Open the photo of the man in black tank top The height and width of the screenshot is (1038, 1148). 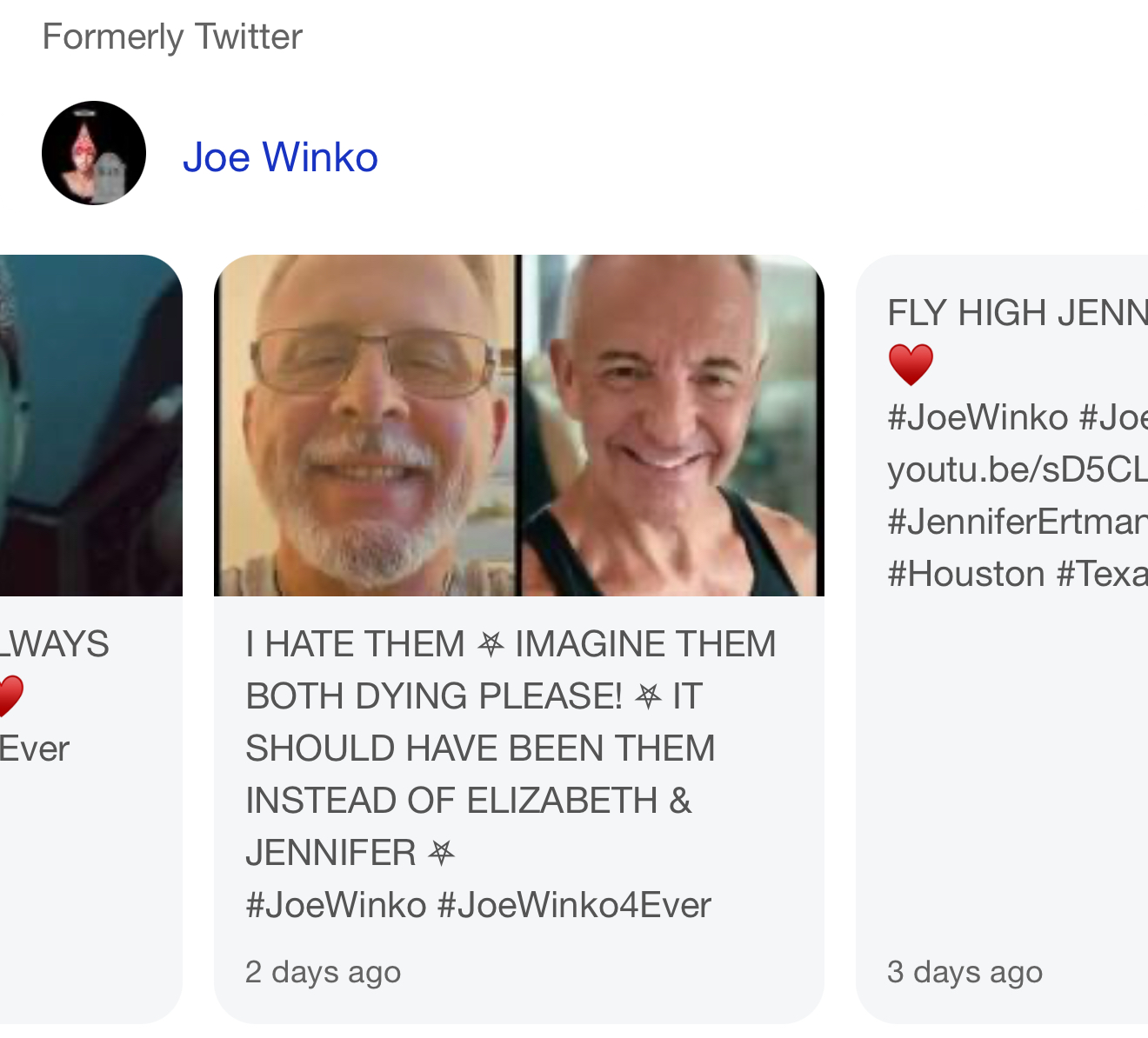[672, 425]
